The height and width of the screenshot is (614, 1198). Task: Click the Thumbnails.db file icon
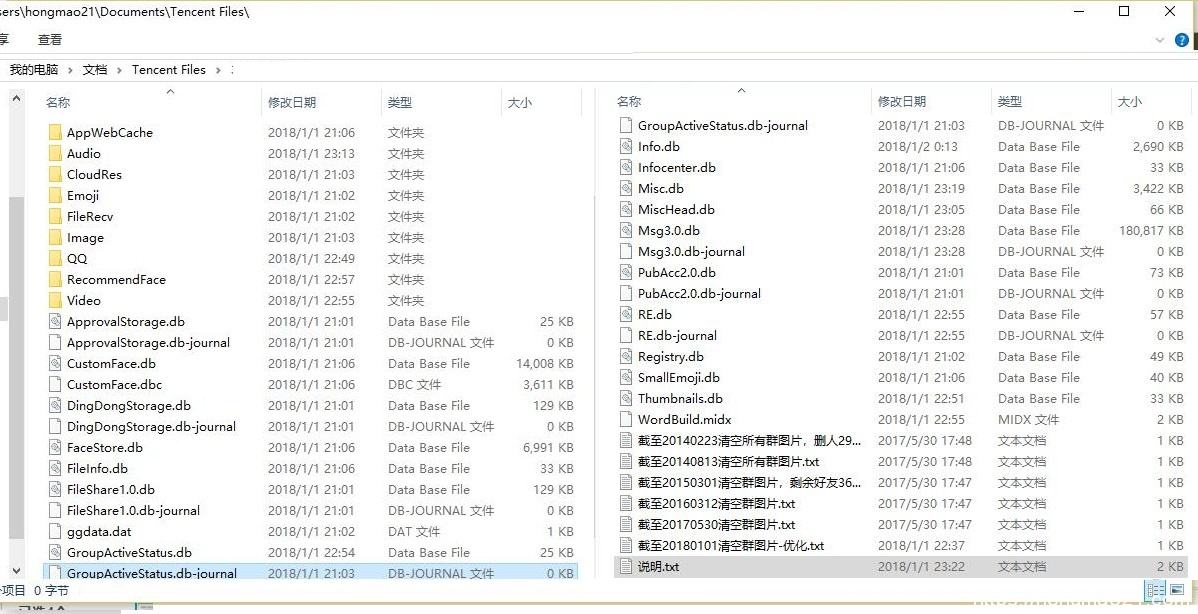[x=626, y=399]
